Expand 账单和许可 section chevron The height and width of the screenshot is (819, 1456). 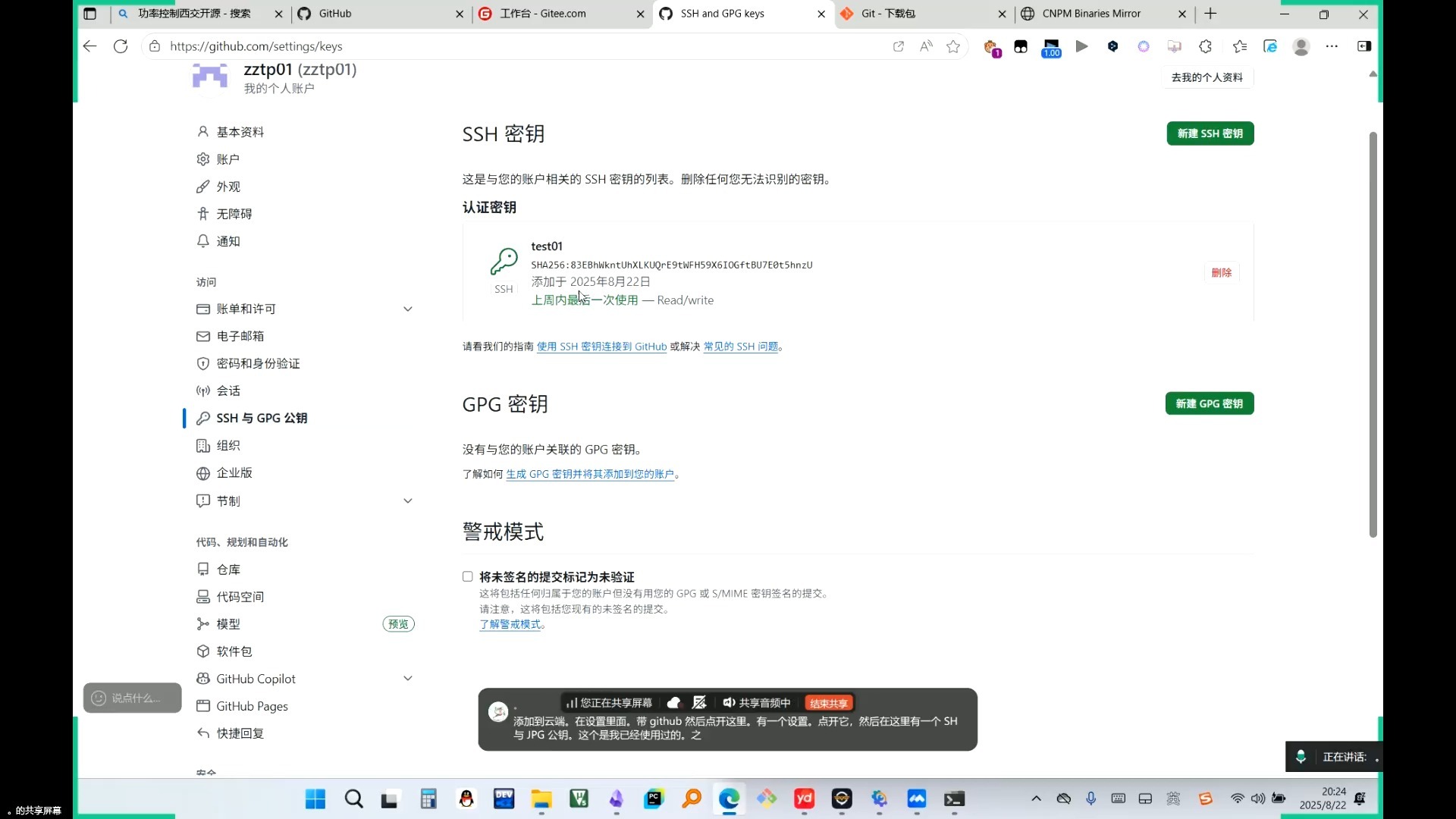pos(407,309)
